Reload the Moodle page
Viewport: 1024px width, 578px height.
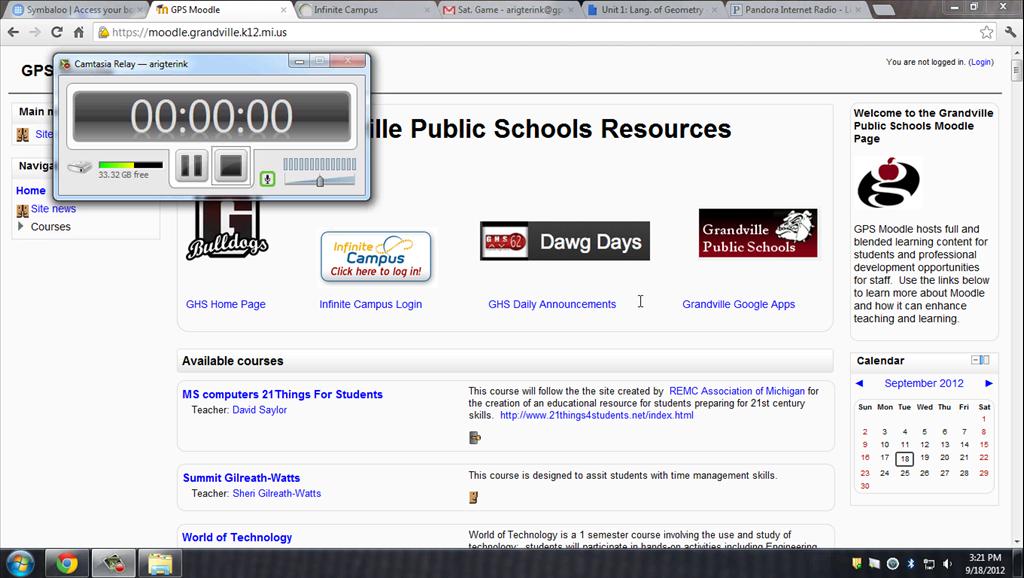(57, 32)
